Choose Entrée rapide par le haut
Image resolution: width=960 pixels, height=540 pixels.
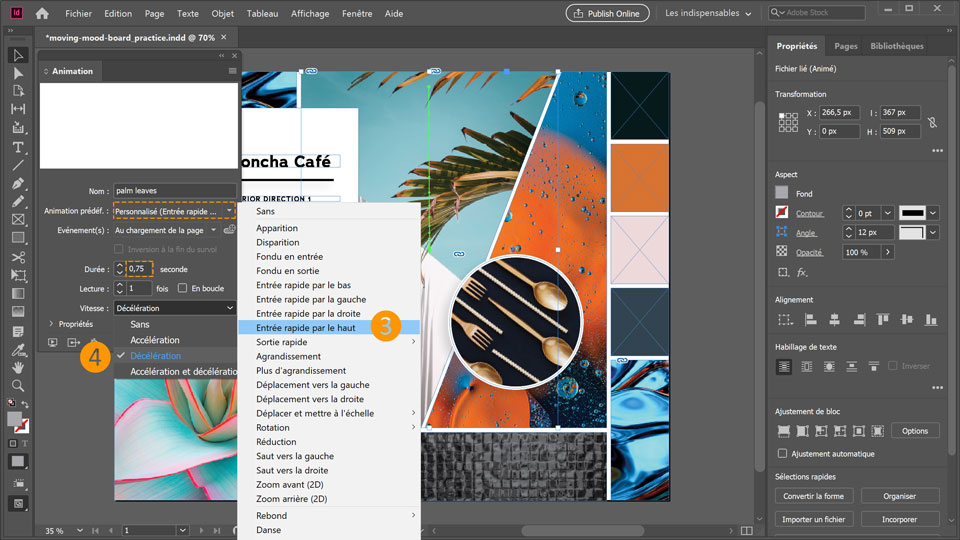tap(306, 328)
